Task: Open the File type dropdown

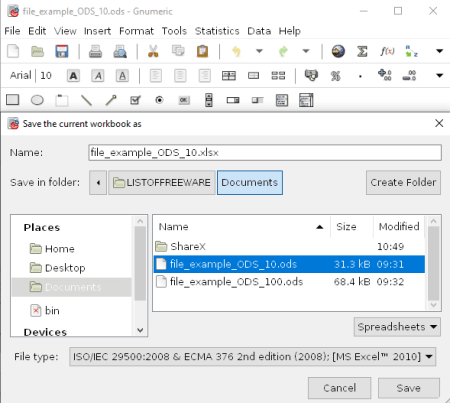Action: tap(252, 357)
